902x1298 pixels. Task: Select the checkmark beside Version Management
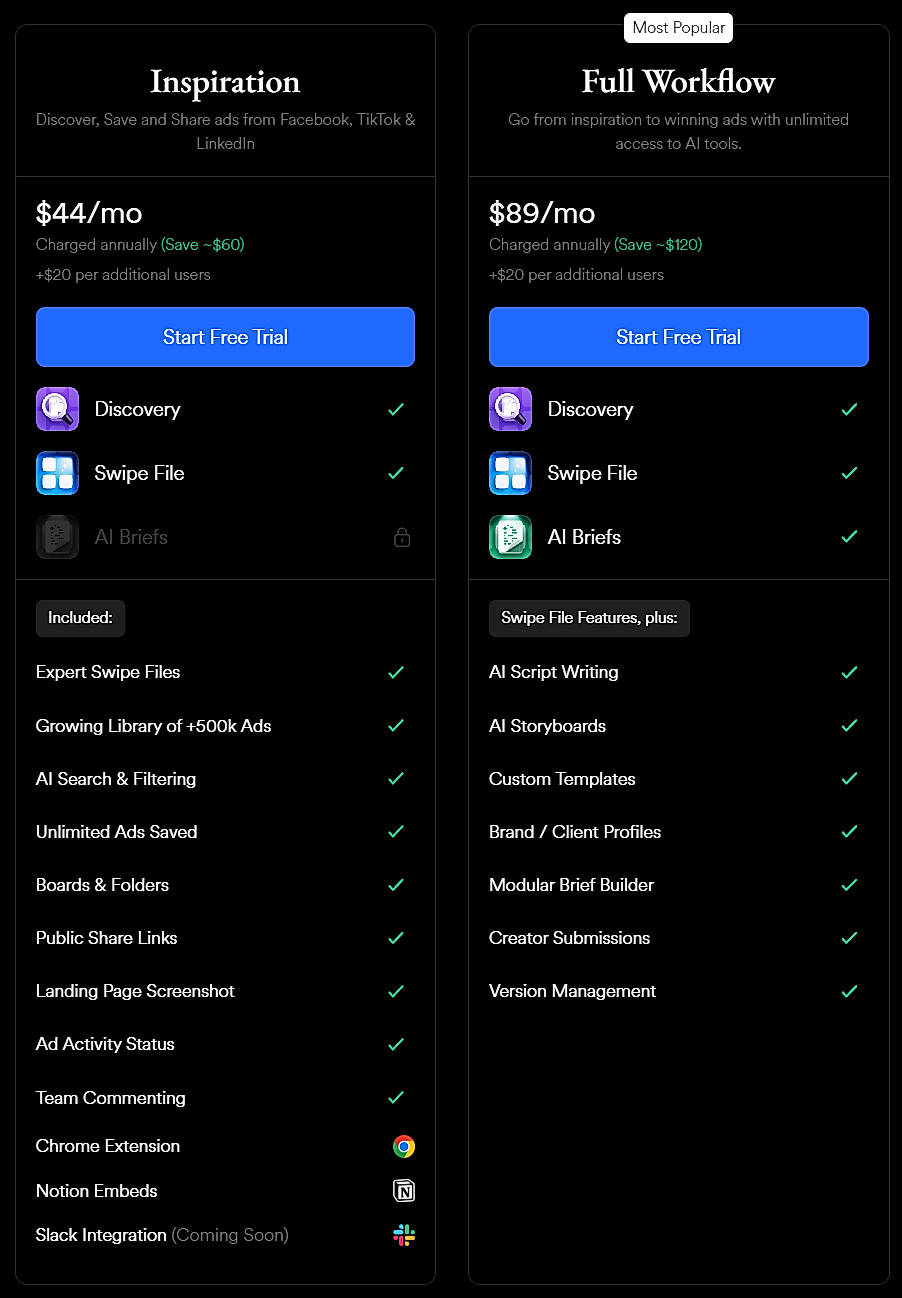click(x=849, y=991)
